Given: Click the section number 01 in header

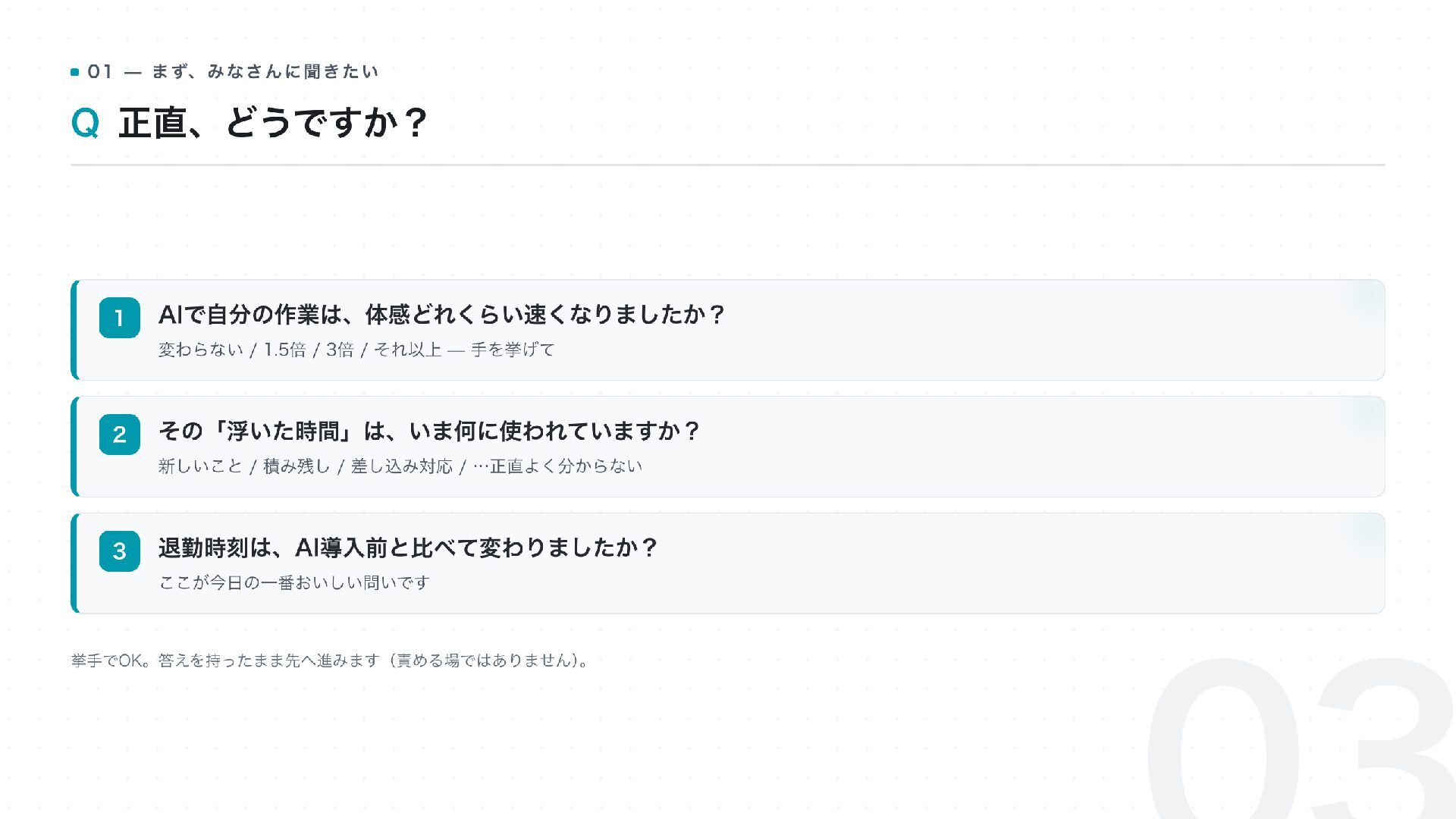Looking at the screenshot, I should coord(100,72).
